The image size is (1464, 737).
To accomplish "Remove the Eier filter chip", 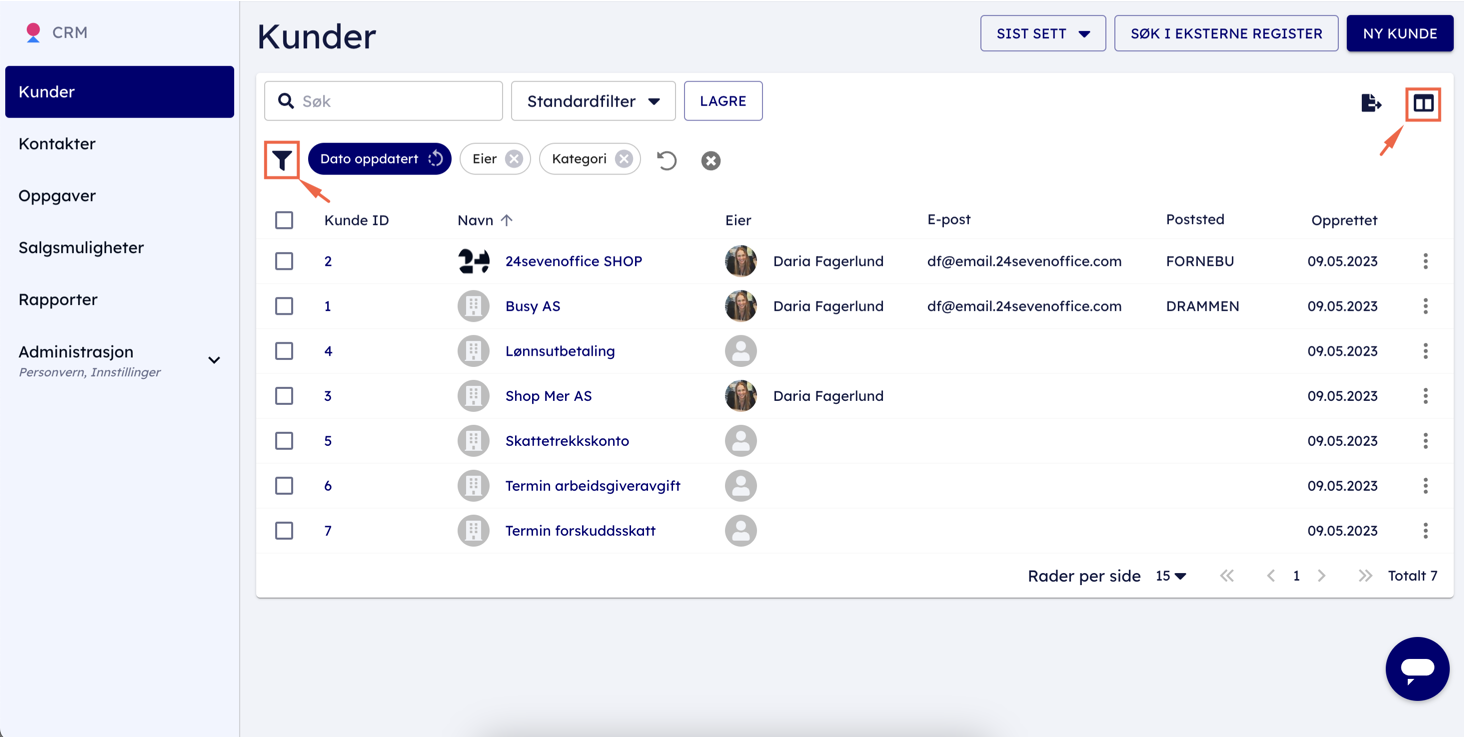I will [514, 159].
